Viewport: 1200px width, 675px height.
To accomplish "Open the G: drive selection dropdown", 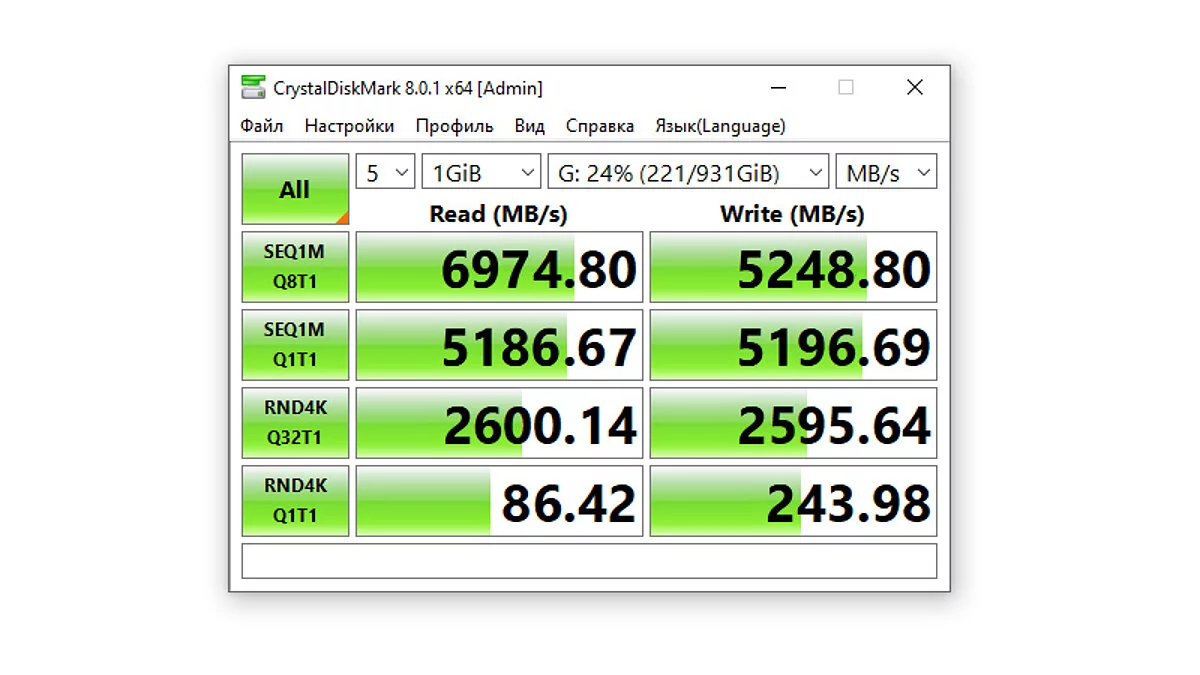I will [x=688, y=173].
